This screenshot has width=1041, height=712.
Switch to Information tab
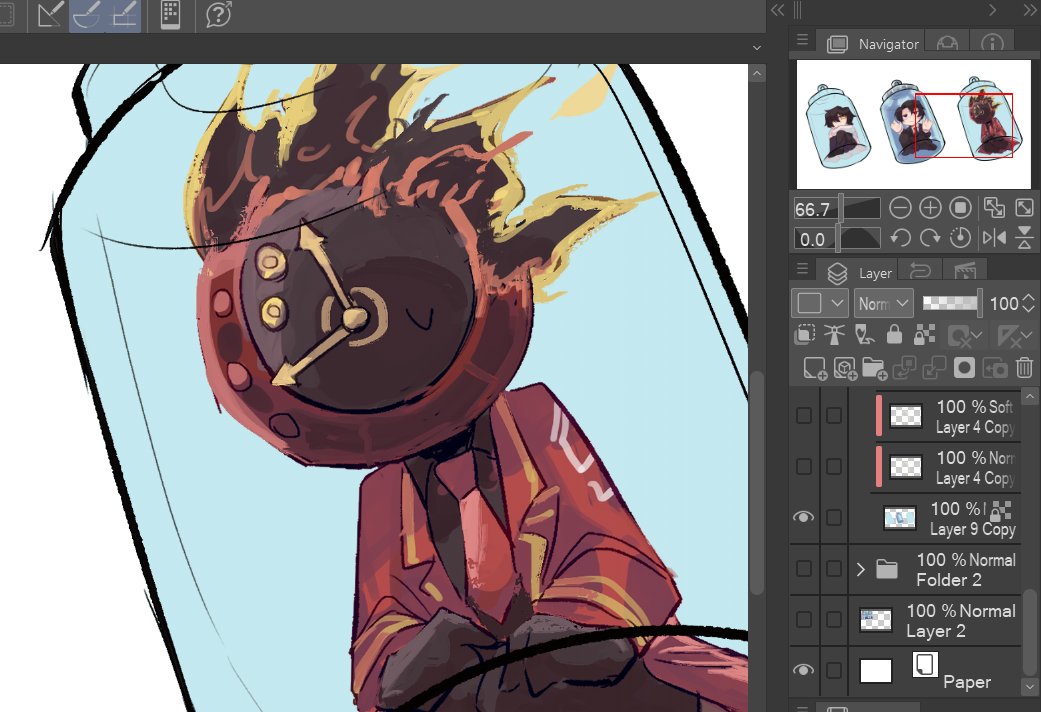click(992, 44)
